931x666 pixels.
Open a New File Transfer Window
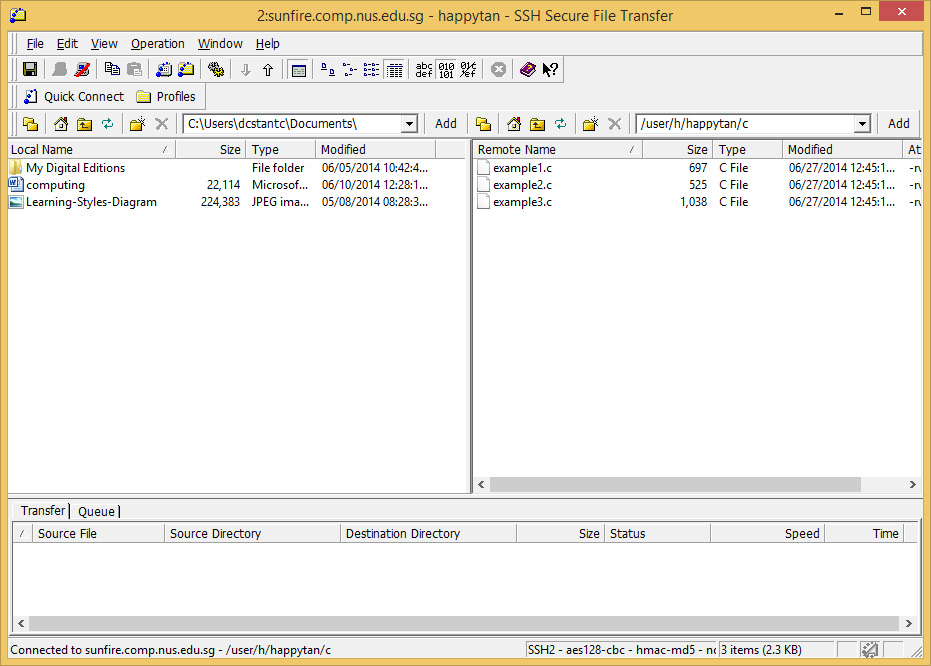(x=186, y=69)
